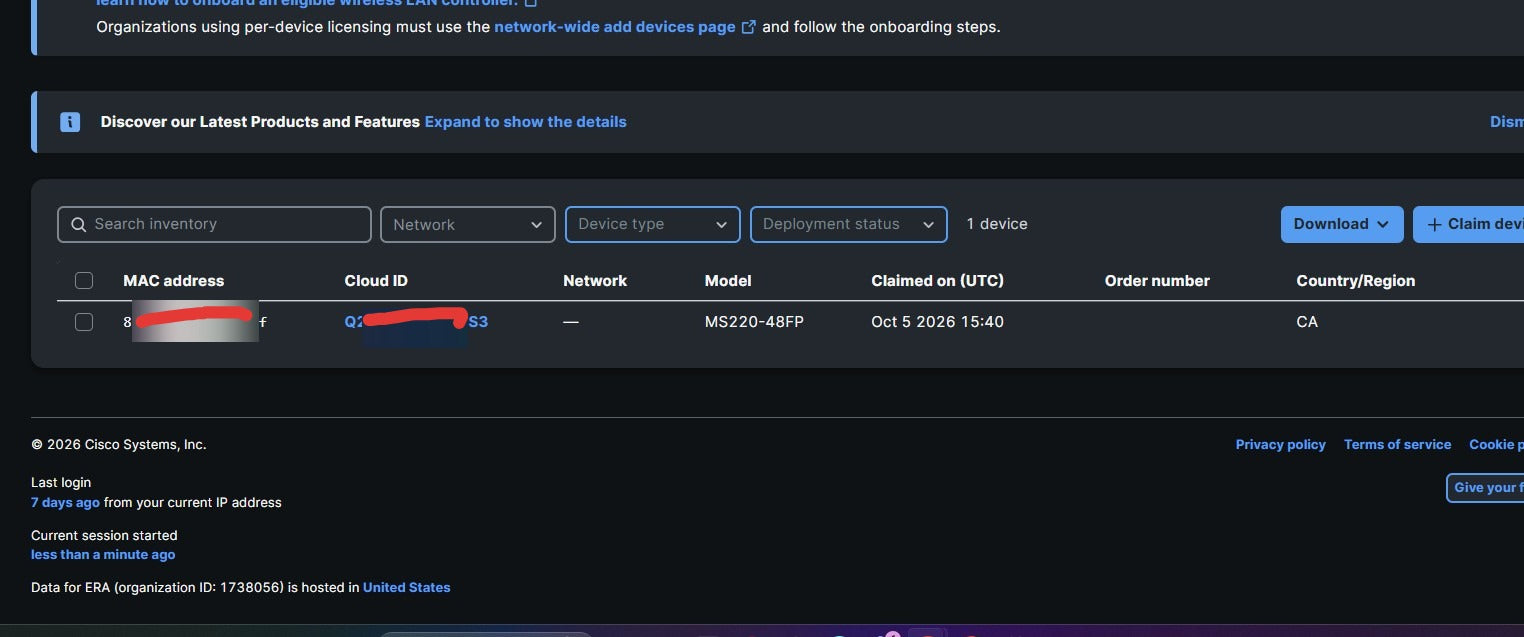The width and height of the screenshot is (1524, 637).
Task: Sort by the Cloud ID column header
Action: click(x=376, y=281)
